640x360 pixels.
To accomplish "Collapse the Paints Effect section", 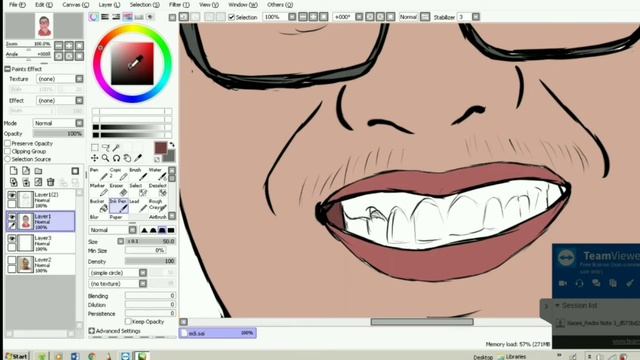I will pyautogui.click(x=8, y=69).
